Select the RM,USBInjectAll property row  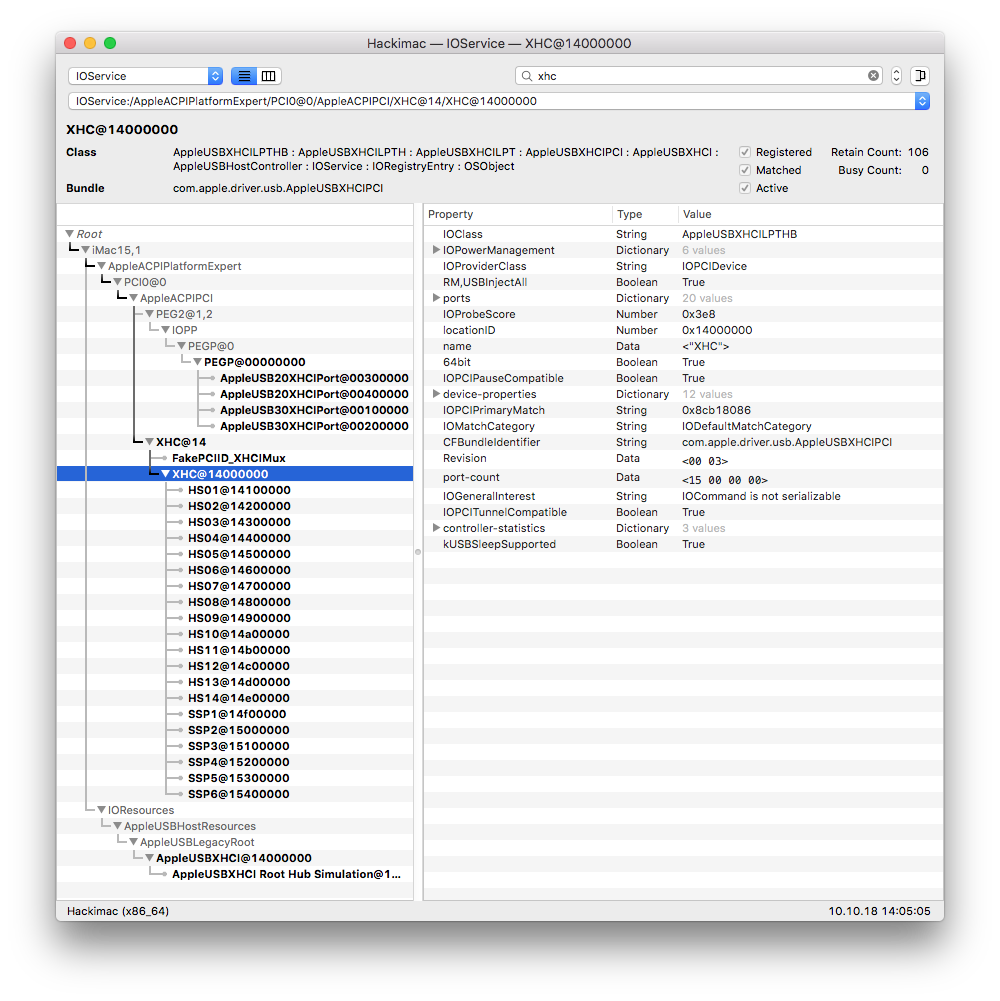(683, 282)
